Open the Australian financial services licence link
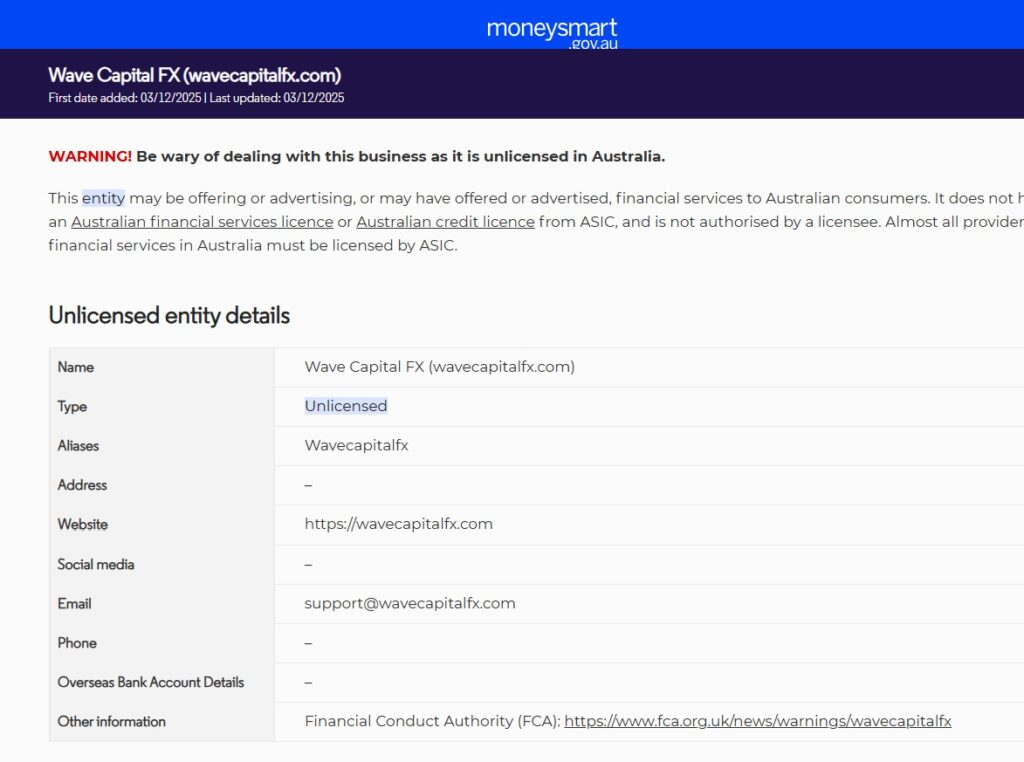 click(202, 222)
